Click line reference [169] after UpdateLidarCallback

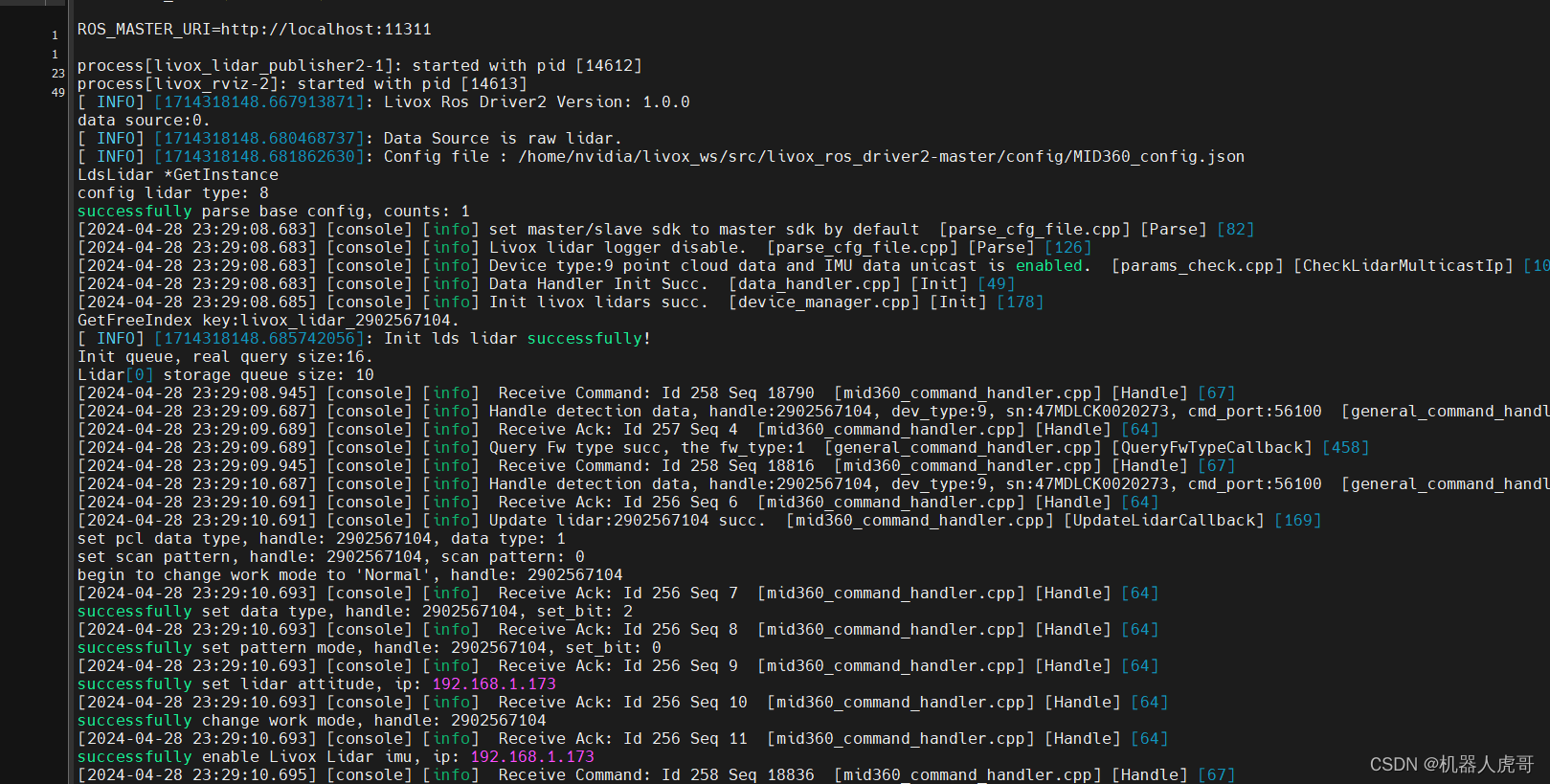pos(1297,521)
